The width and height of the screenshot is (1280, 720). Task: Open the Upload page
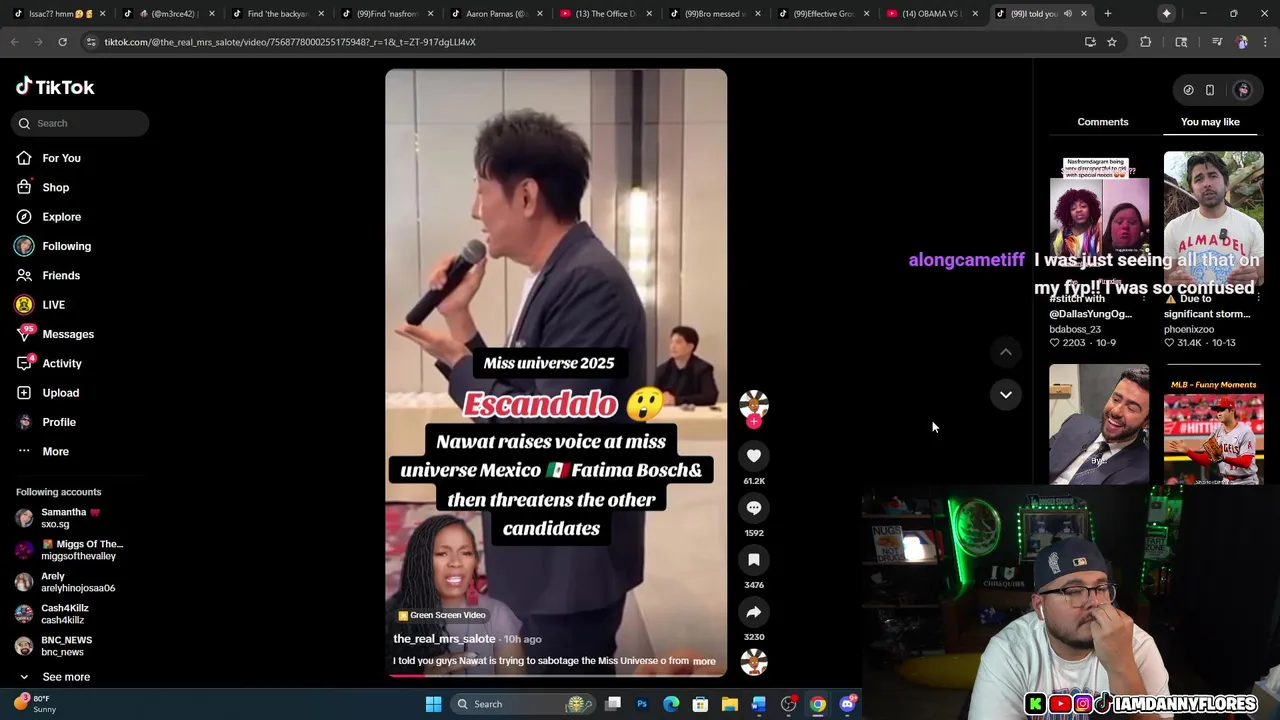tap(48, 393)
